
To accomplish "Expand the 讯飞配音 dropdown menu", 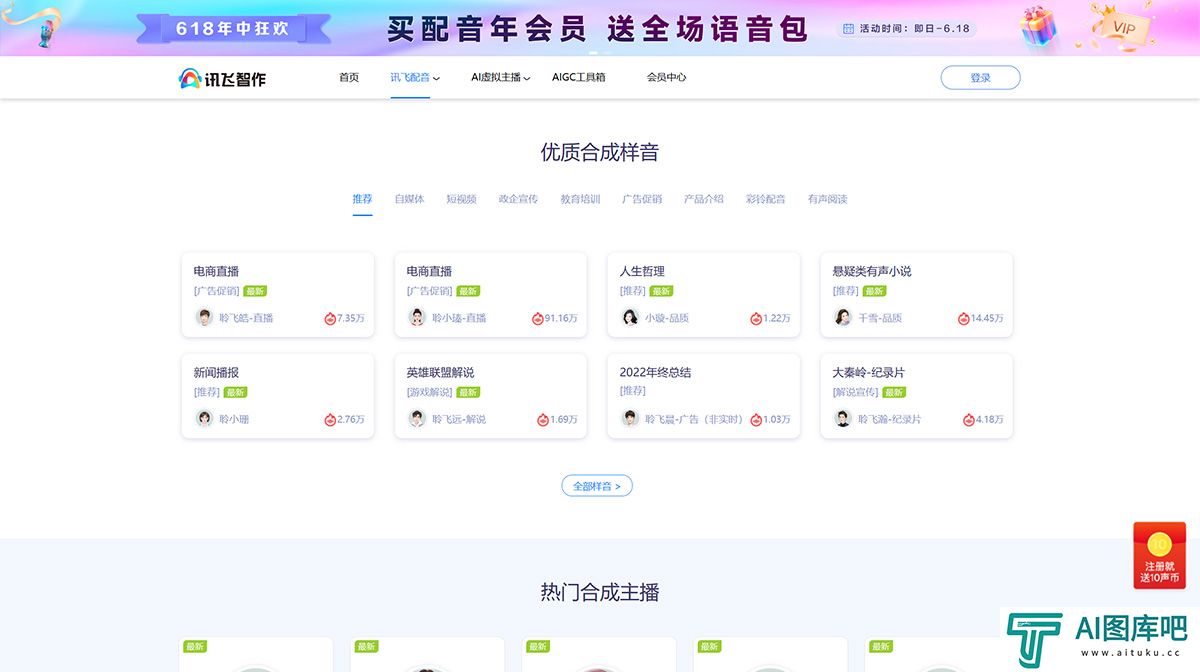I will [x=415, y=77].
